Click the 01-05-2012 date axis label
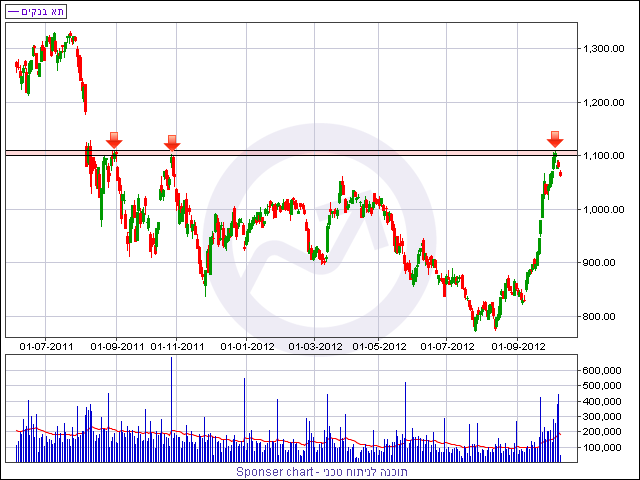 [x=379, y=347]
